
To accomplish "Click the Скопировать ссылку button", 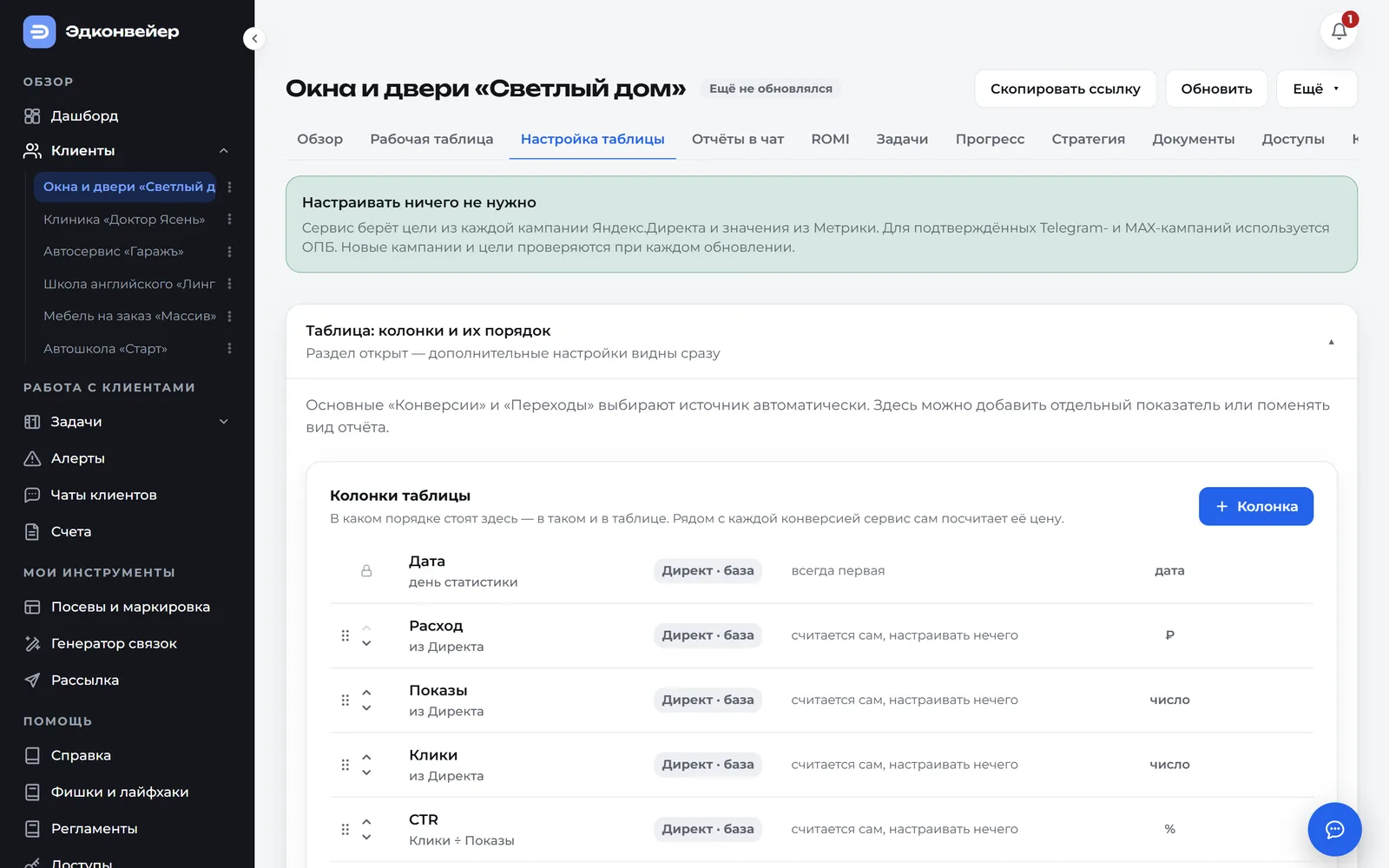I will point(1065,89).
